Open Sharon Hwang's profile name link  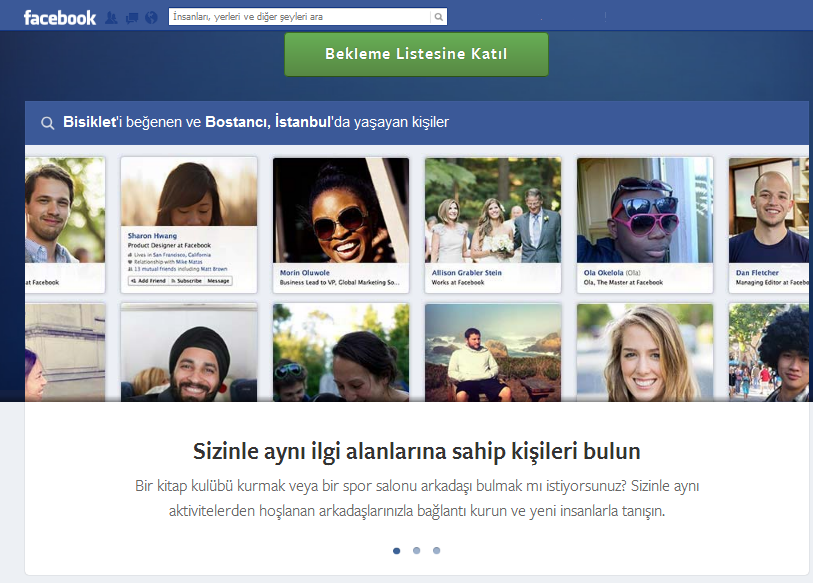pos(152,235)
